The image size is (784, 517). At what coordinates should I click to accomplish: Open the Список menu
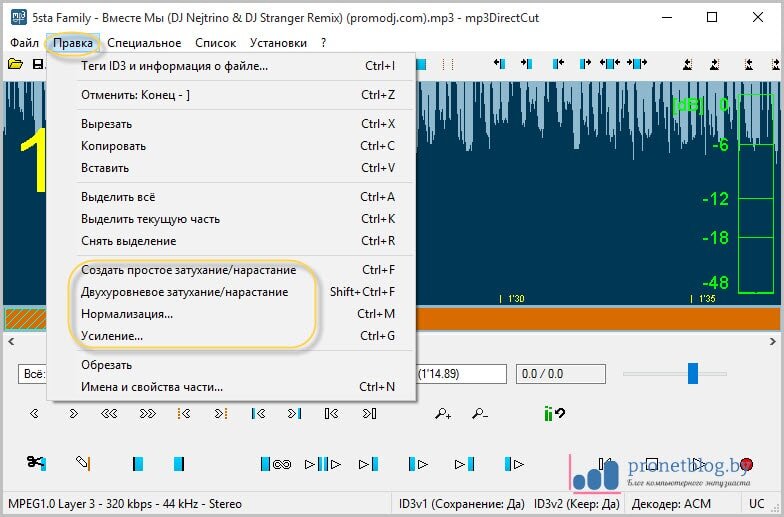click(x=216, y=43)
